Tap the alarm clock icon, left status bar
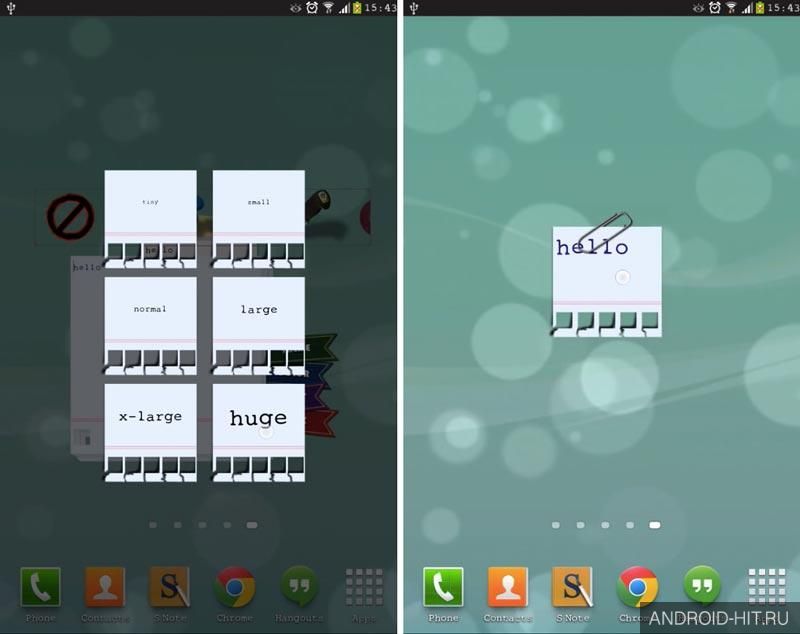 pos(312,7)
